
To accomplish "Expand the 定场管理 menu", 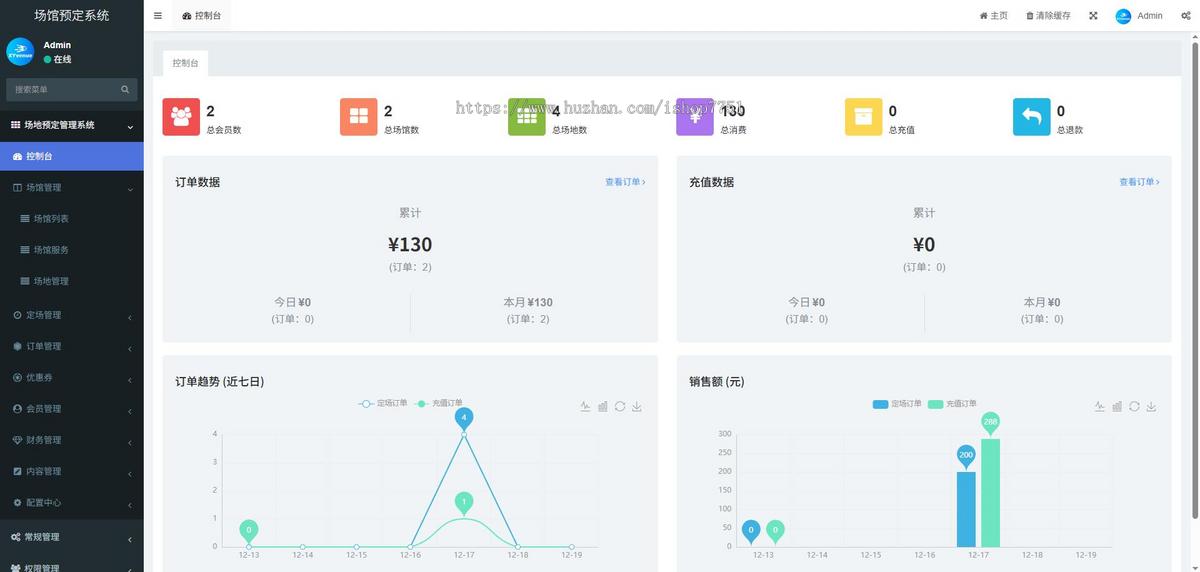I will [71, 315].
